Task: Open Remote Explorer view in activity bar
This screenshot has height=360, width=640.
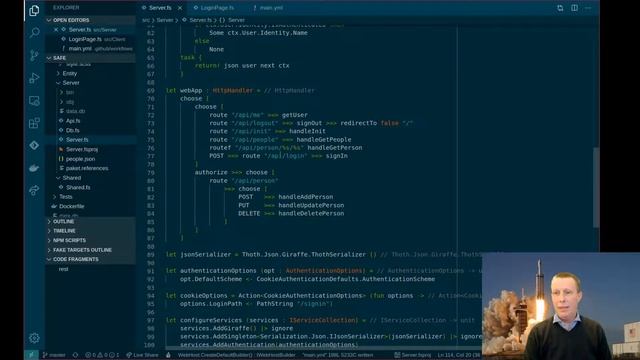Action: pos(34,100)
